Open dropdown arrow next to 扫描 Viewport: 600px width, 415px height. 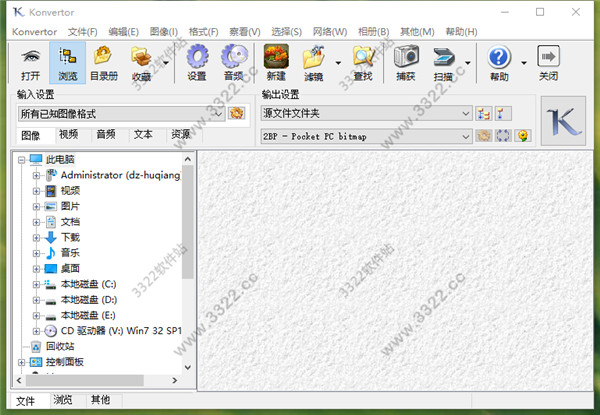[x=468, y=63]
